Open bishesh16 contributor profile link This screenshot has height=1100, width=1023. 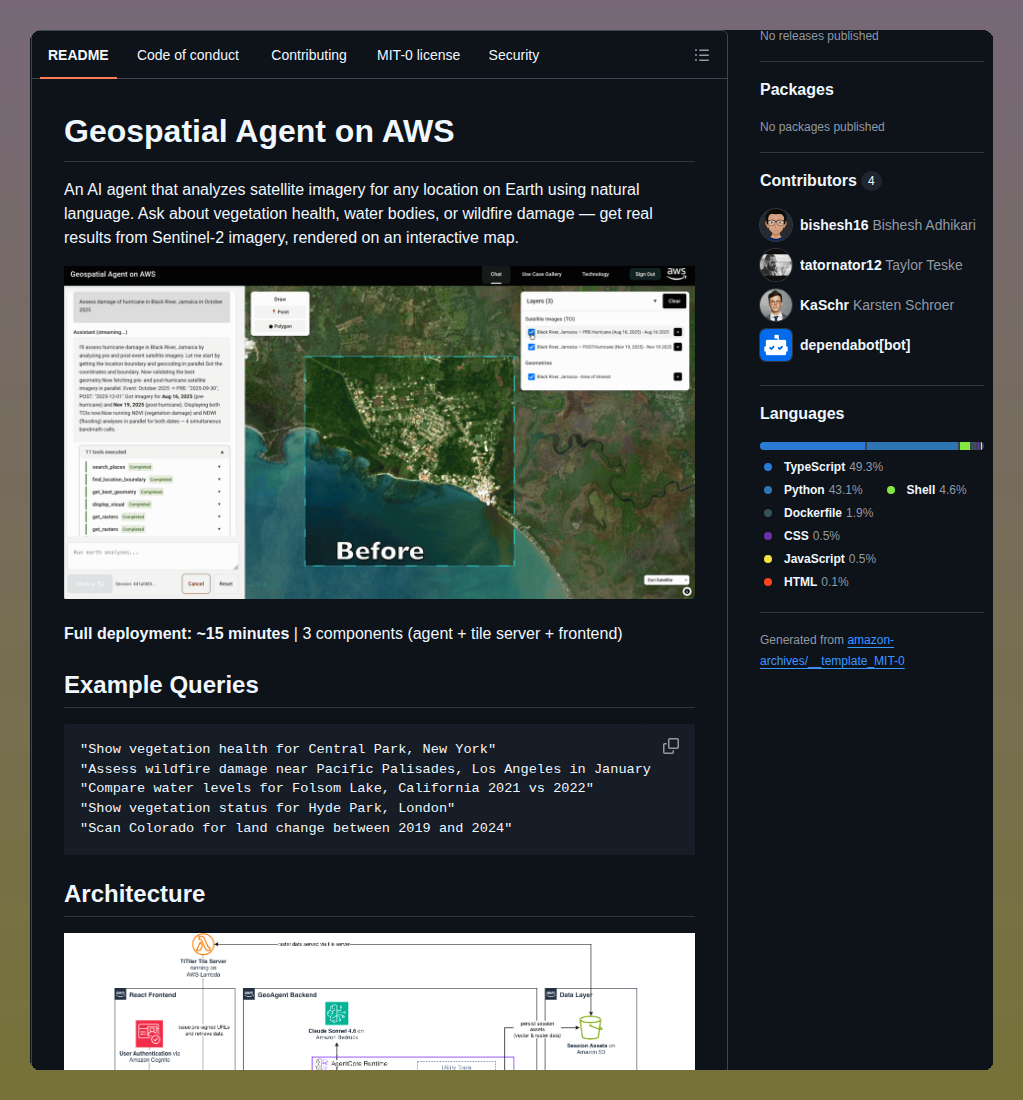(x=888, y=225)
